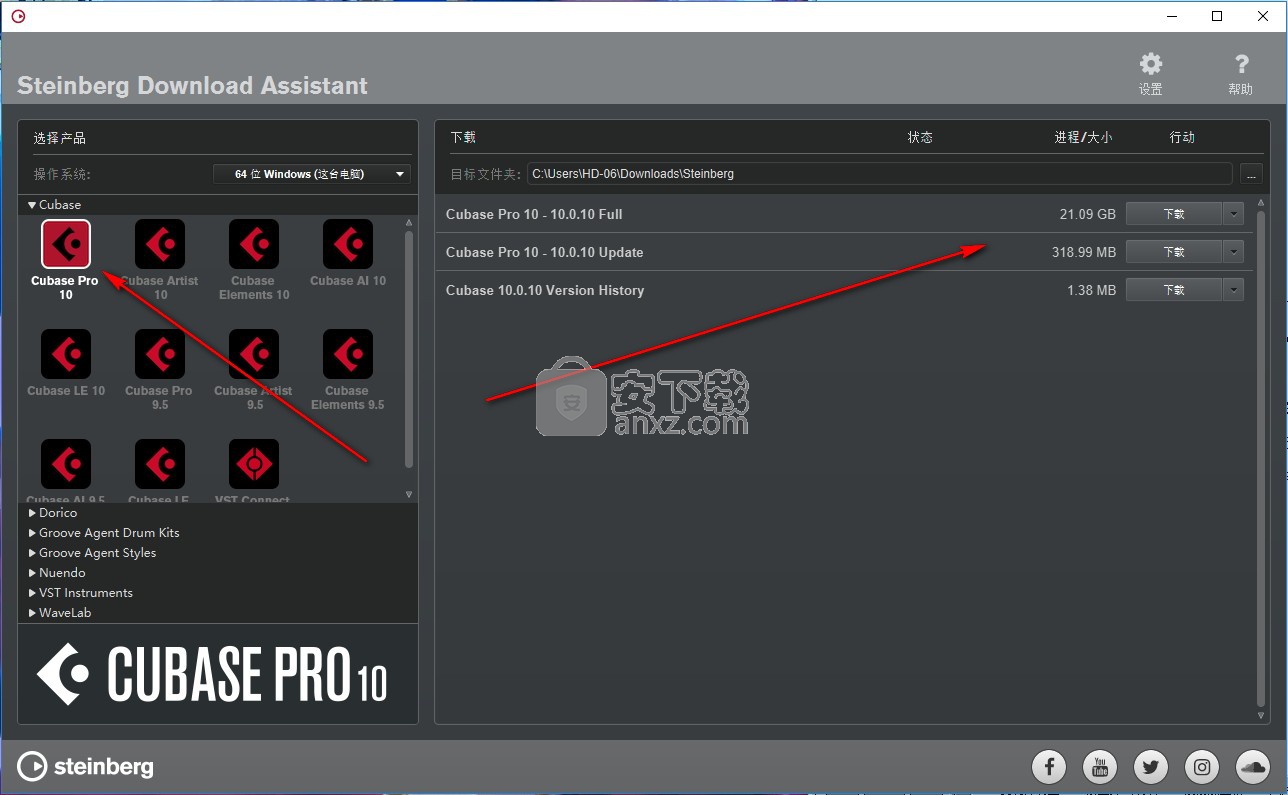Collapse the Cubase product category
Image resolution: width=1288 pixels, height=795 pixels.
click(33, 205)
